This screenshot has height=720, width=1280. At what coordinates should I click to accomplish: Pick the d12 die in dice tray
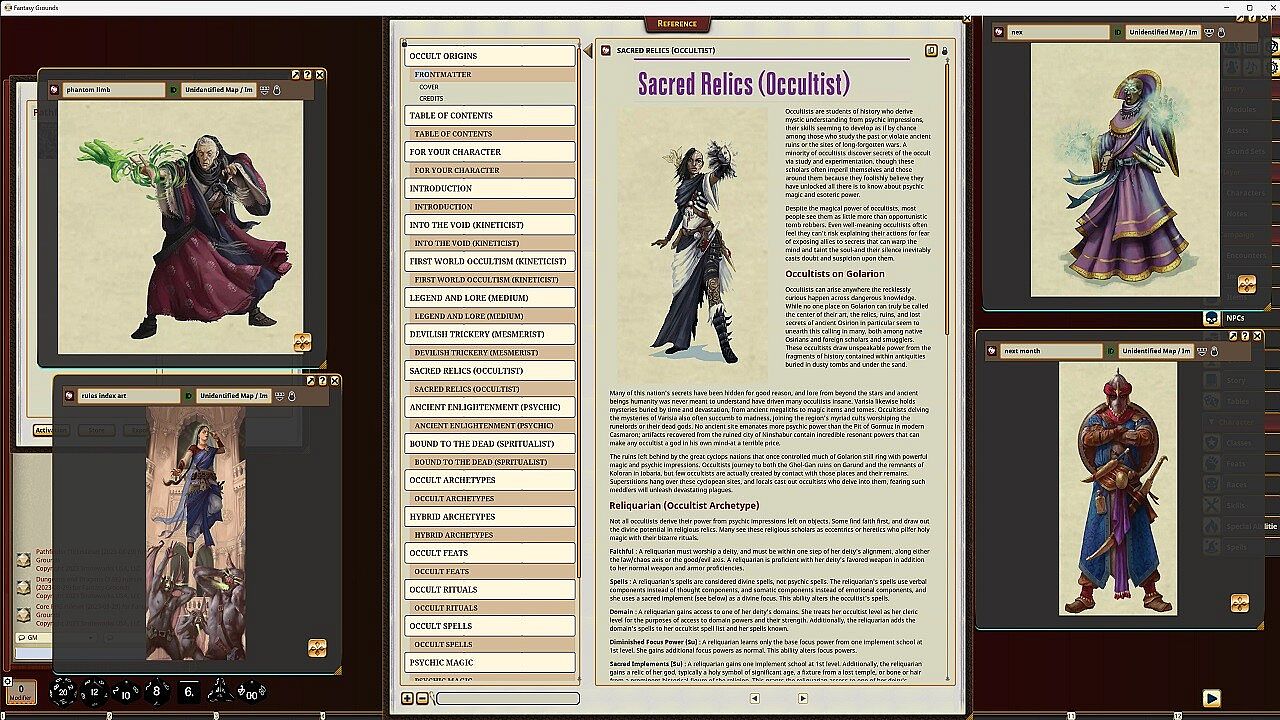coord(95,691)
